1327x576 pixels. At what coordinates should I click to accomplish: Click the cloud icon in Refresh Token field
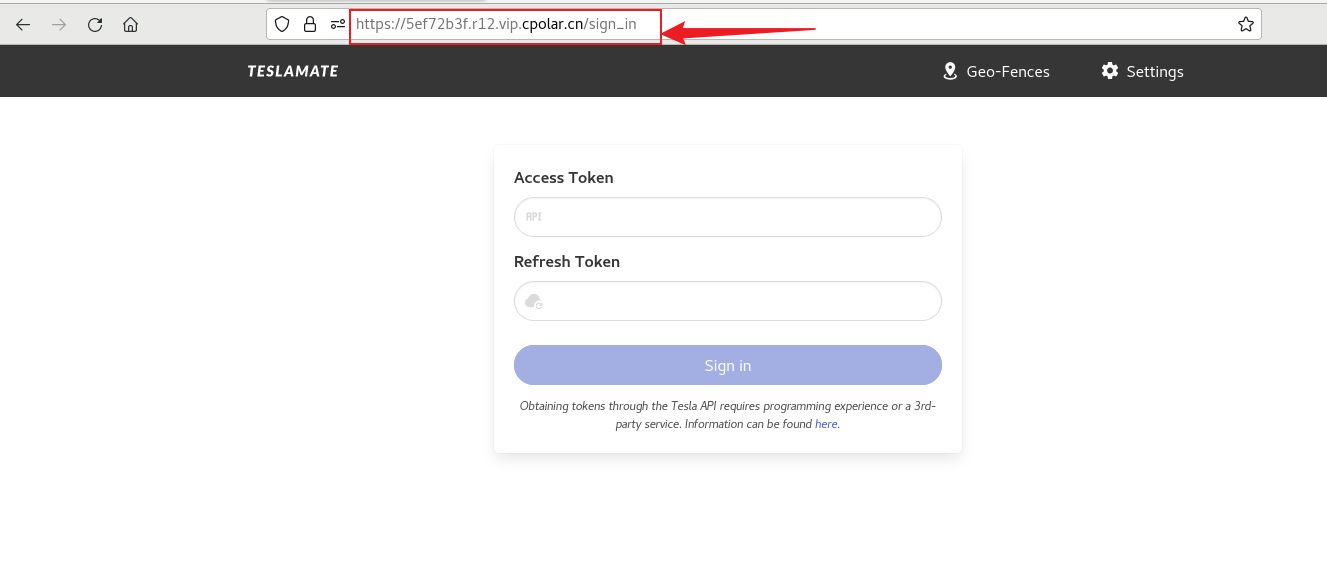(x=534, y=301)
